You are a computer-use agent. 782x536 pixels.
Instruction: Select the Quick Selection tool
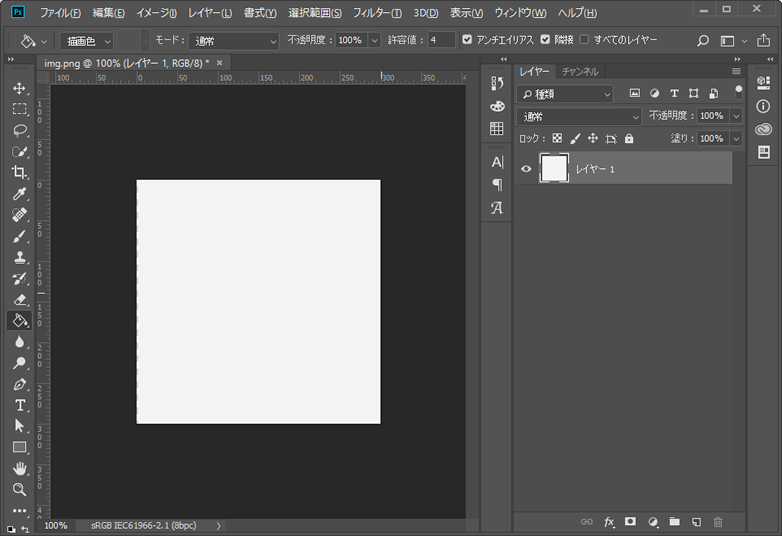[x=19, y=151]
